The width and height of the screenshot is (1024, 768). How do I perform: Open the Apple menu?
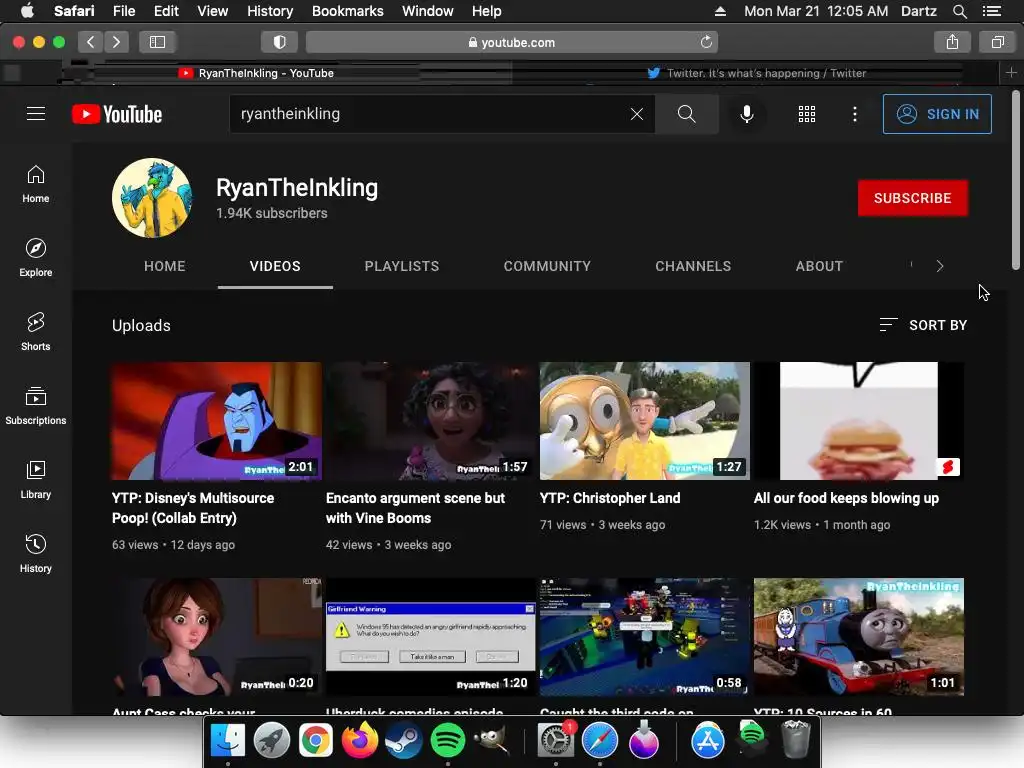pyautogui.click(x=27, y=11)
